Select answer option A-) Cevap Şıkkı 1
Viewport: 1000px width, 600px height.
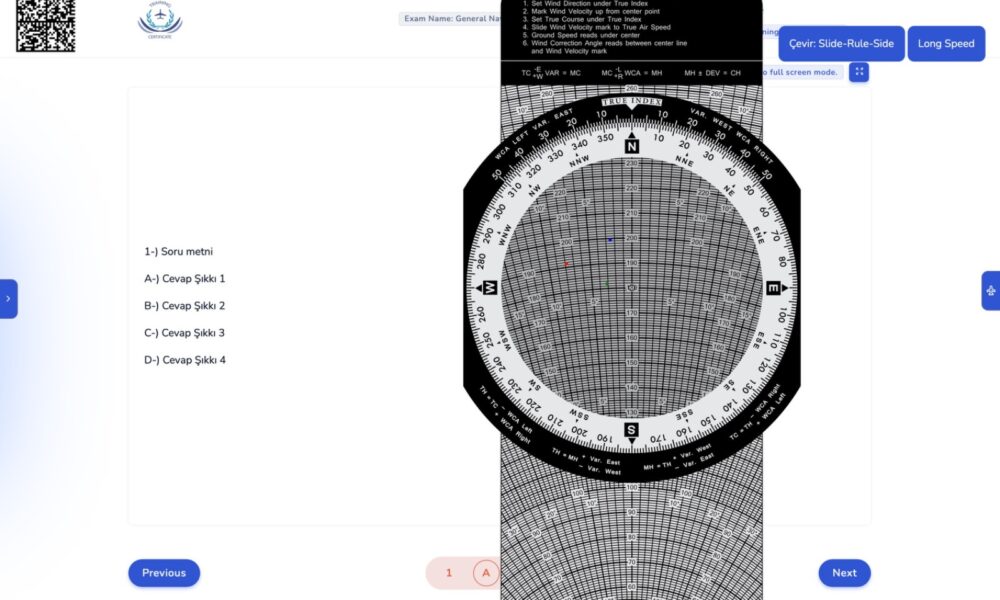185,279
